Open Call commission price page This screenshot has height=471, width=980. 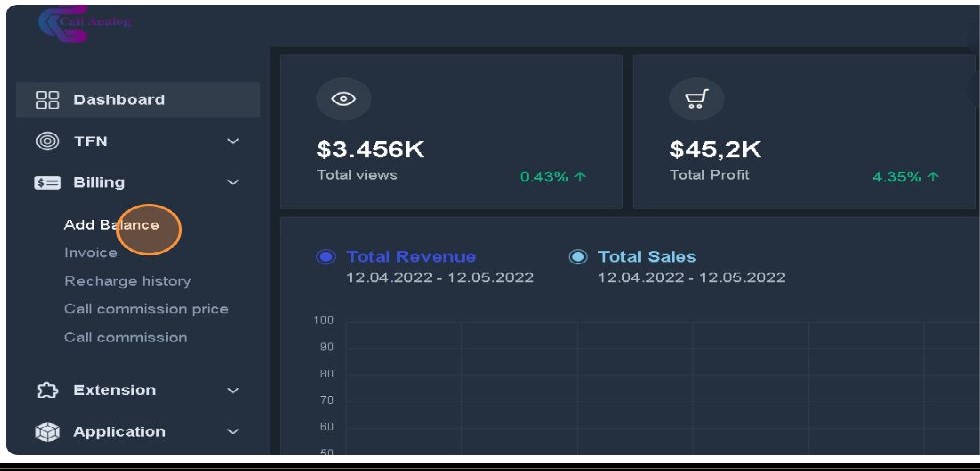146,309
